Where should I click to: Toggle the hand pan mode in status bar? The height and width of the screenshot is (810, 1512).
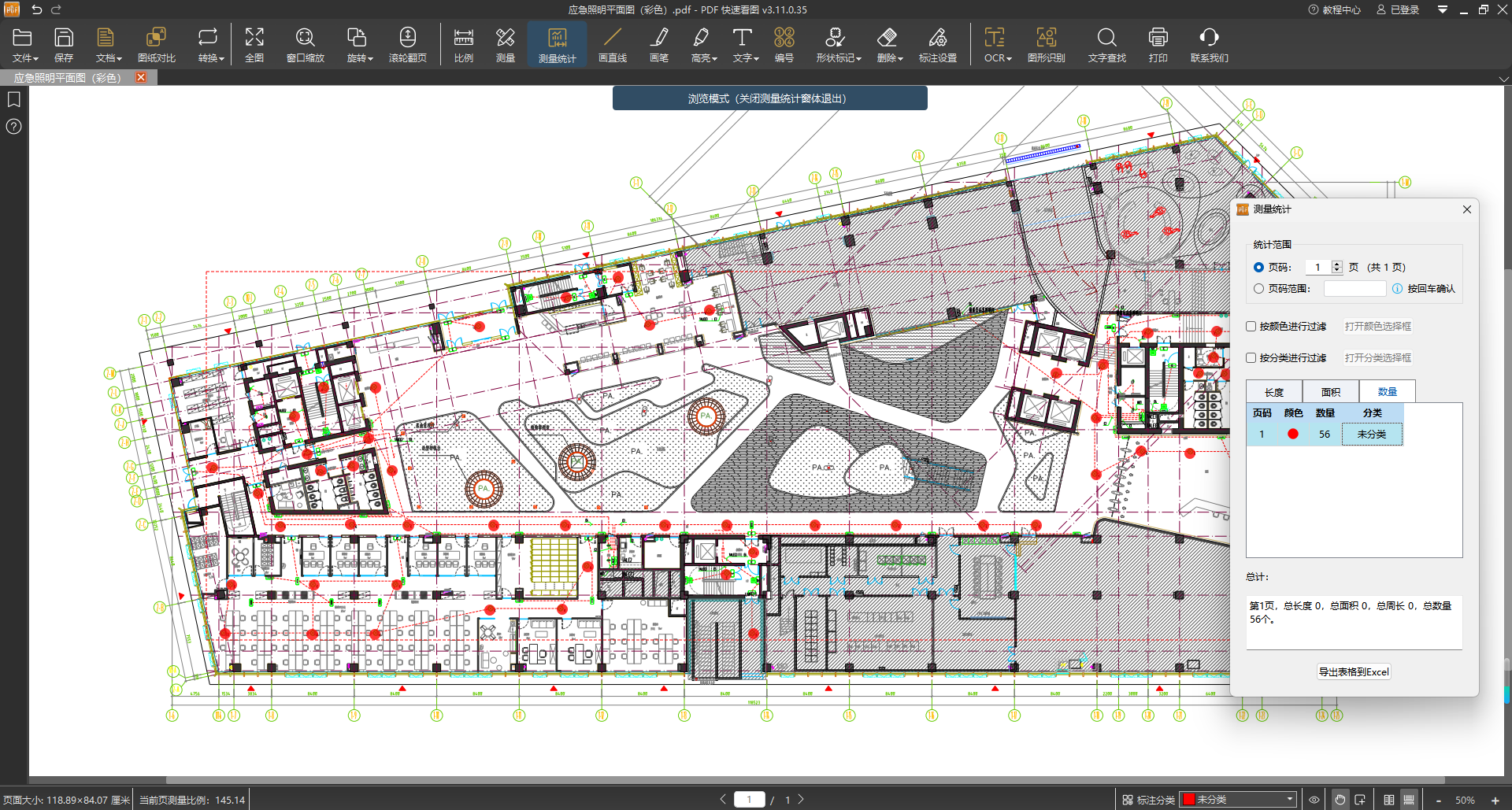(x=1340, y=800)
